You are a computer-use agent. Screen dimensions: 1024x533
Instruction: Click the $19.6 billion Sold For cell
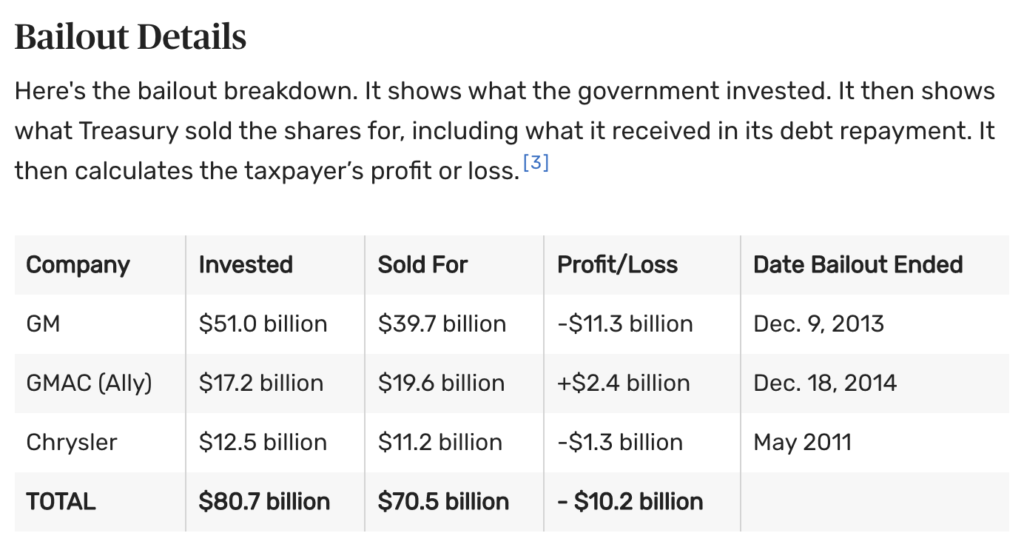click(x=441, y=383)
